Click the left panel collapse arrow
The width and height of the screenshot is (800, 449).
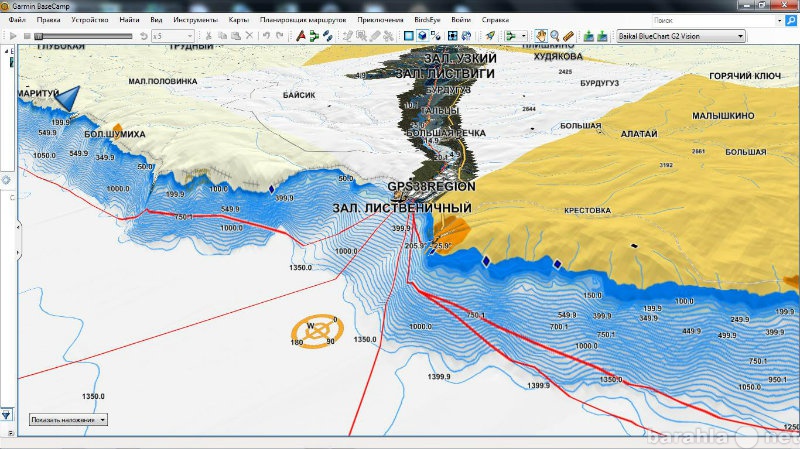tap(18, 227)
